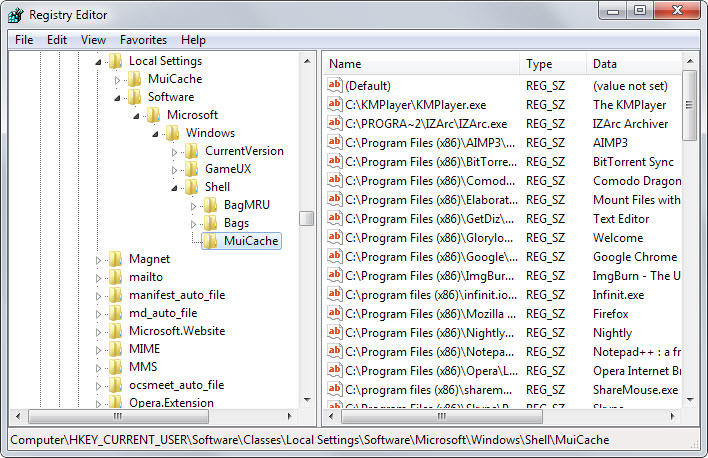Click the BitTorrent Sync value string icon
This screenshot has width=708, height=458.
[x=335, y=161]
